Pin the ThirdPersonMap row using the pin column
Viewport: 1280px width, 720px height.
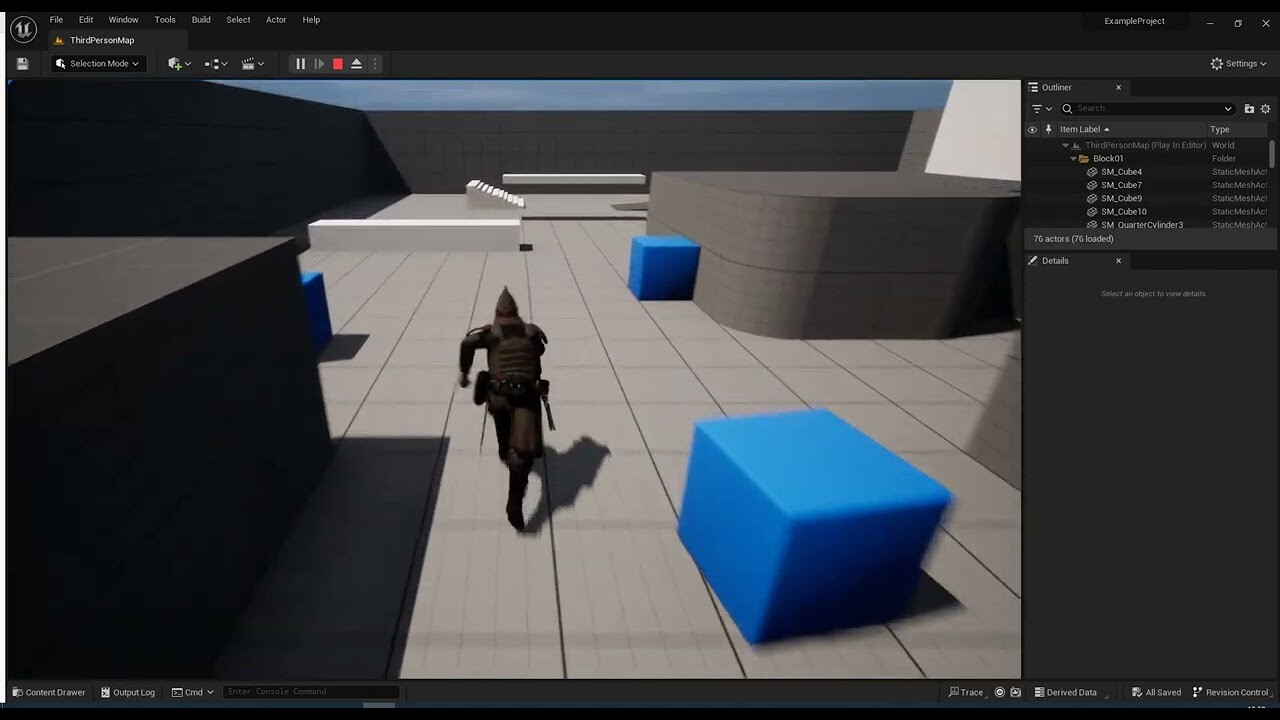(1048, 145)
